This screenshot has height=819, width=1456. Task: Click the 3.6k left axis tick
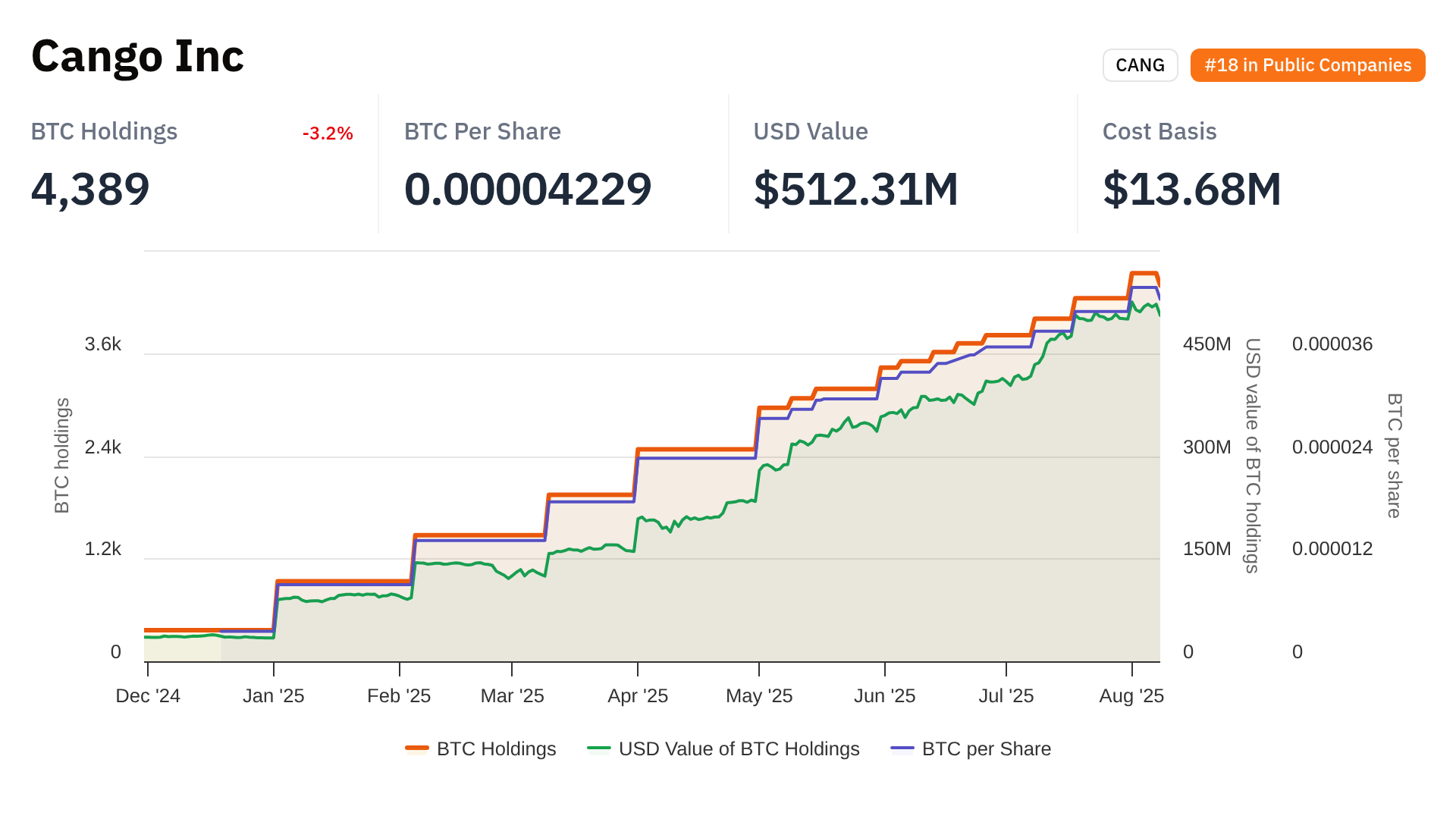tap(103, 344)
